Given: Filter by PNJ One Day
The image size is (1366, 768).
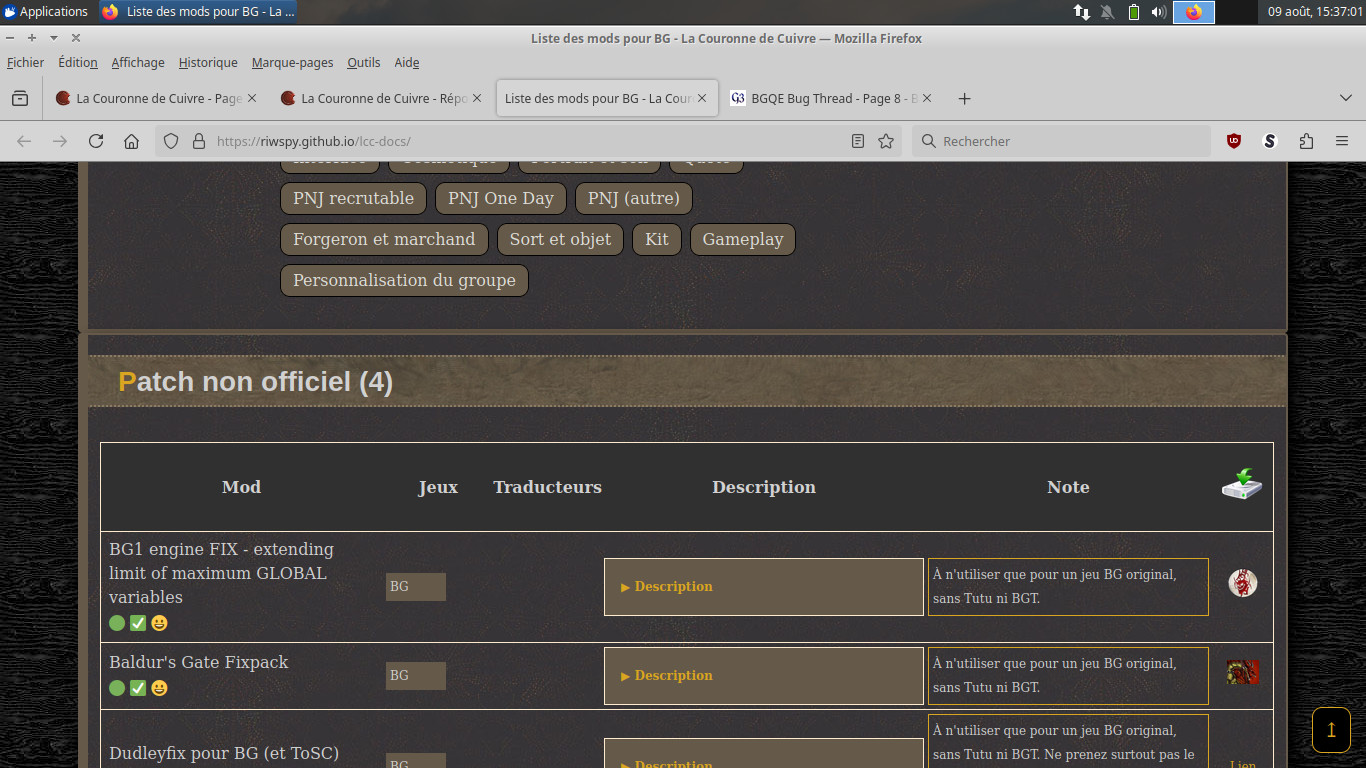Looking at the screenshot, I should 501,198.
